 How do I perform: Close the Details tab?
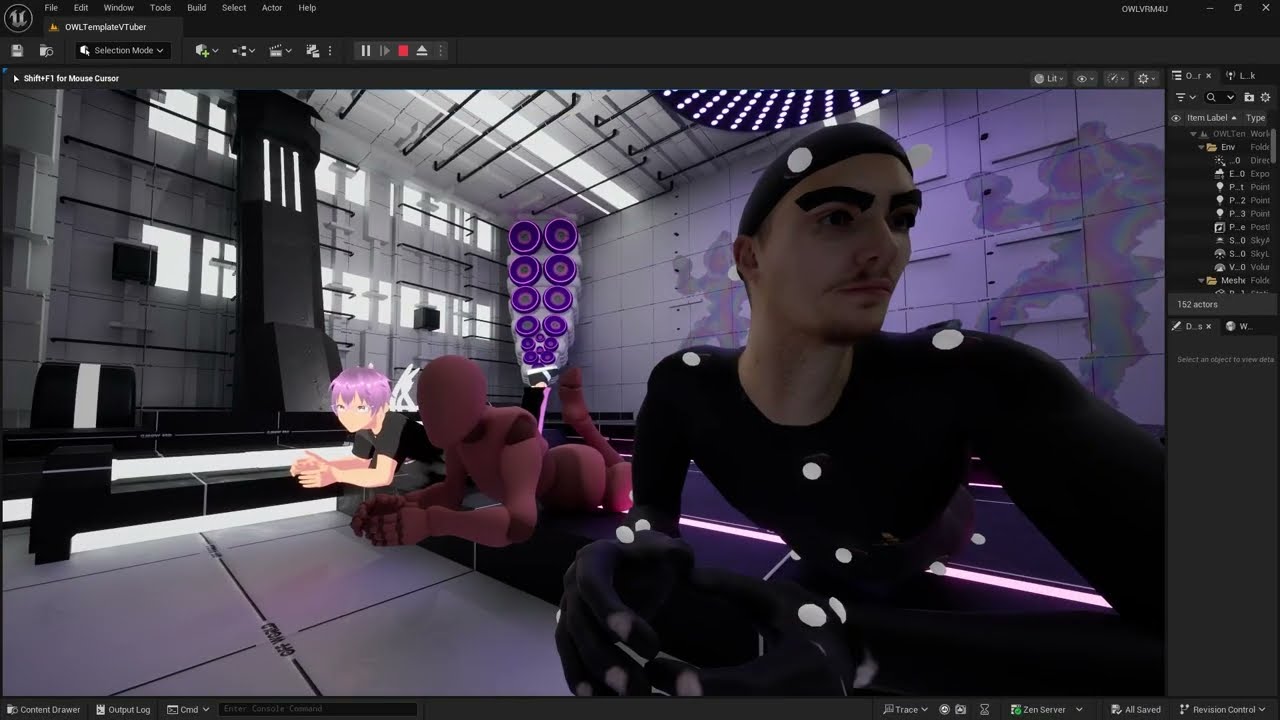1208,326
